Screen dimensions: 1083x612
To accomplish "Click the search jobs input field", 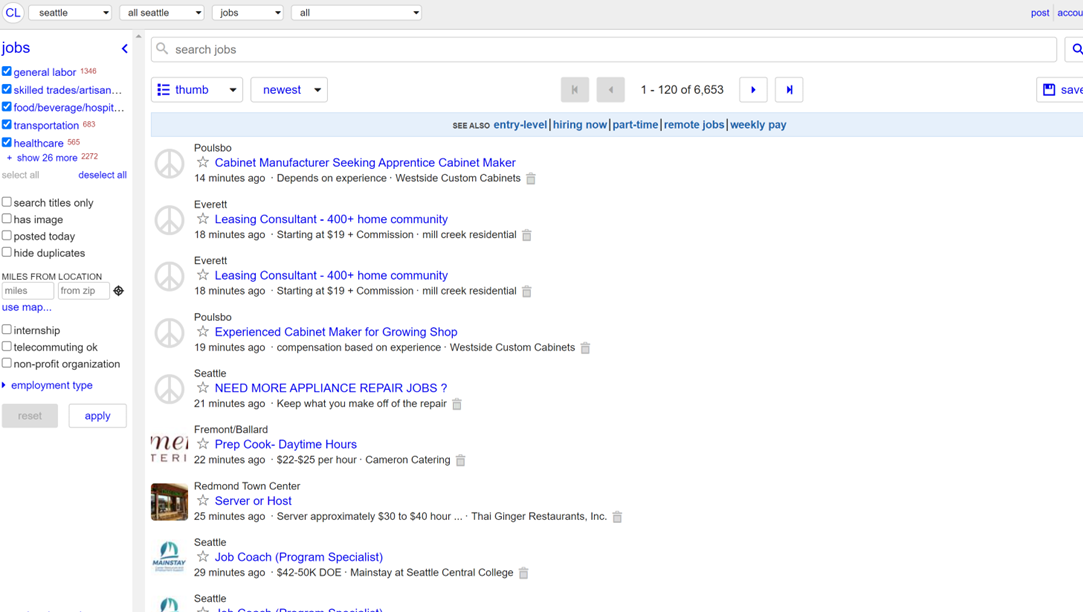I will (603, 49).
